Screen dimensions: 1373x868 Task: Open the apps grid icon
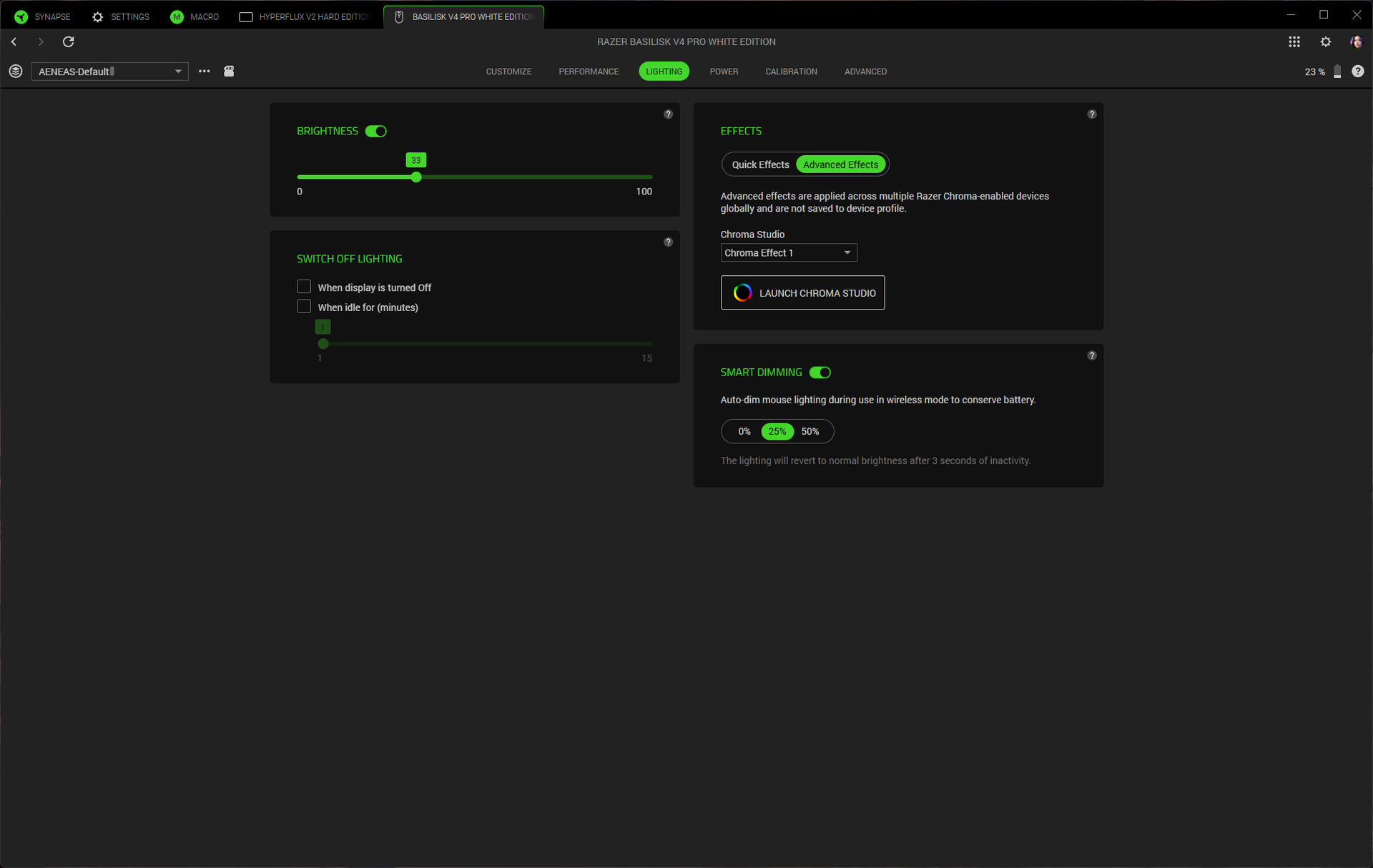[1294, 41]
